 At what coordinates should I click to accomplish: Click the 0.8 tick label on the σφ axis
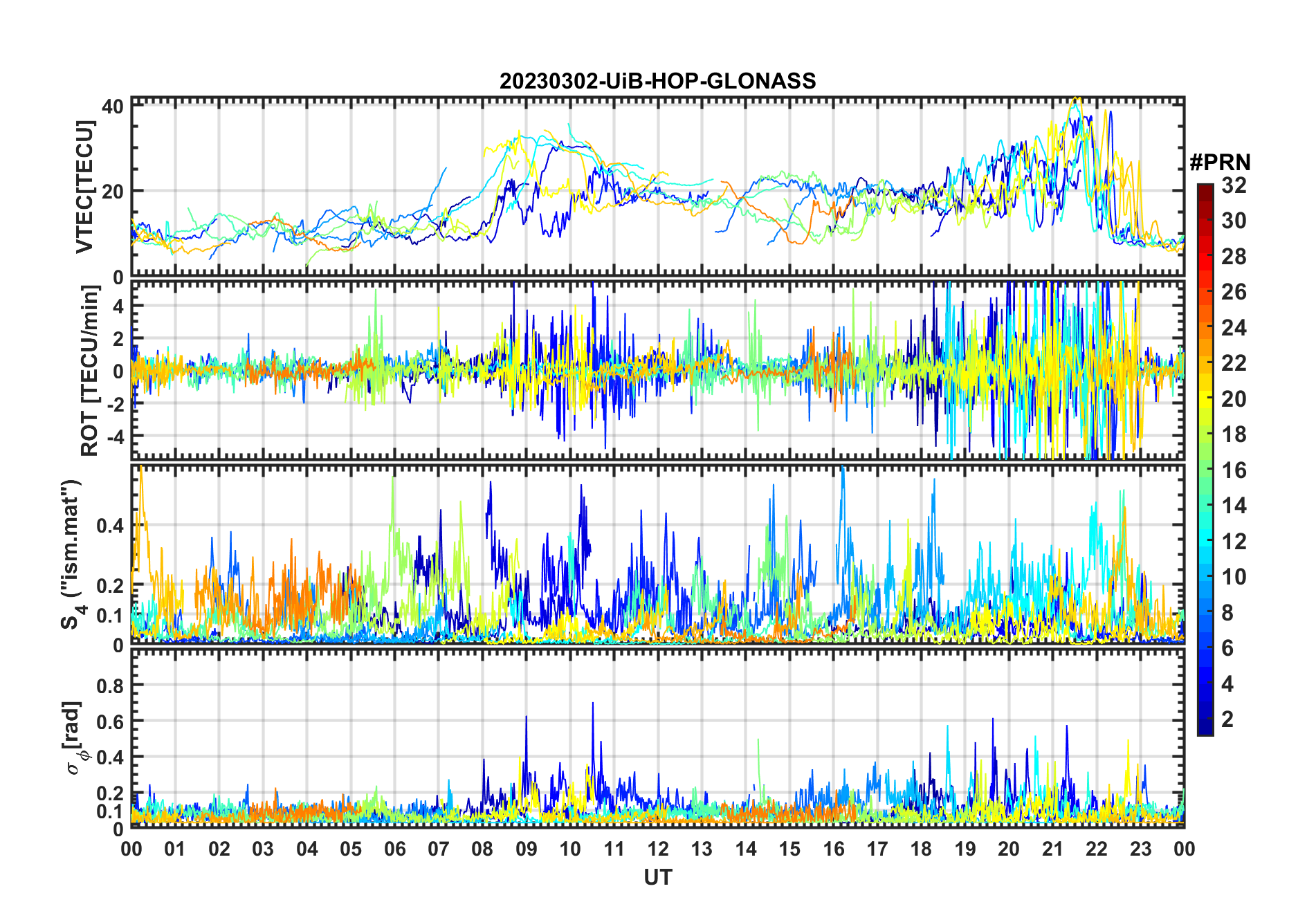pos(109,686)
